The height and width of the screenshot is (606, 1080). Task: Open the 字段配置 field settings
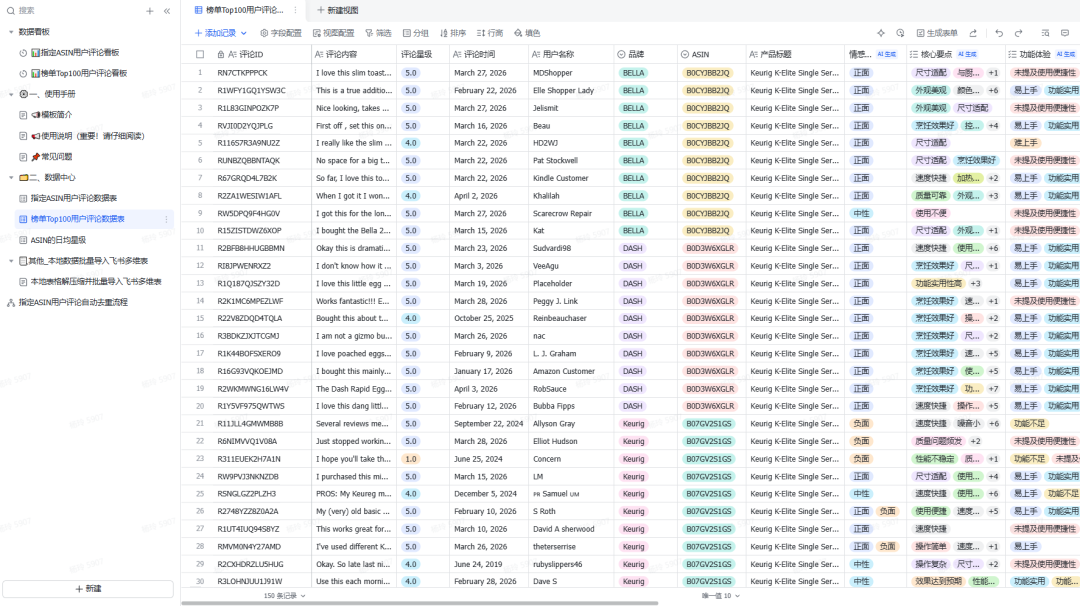(x=280, y=33)
